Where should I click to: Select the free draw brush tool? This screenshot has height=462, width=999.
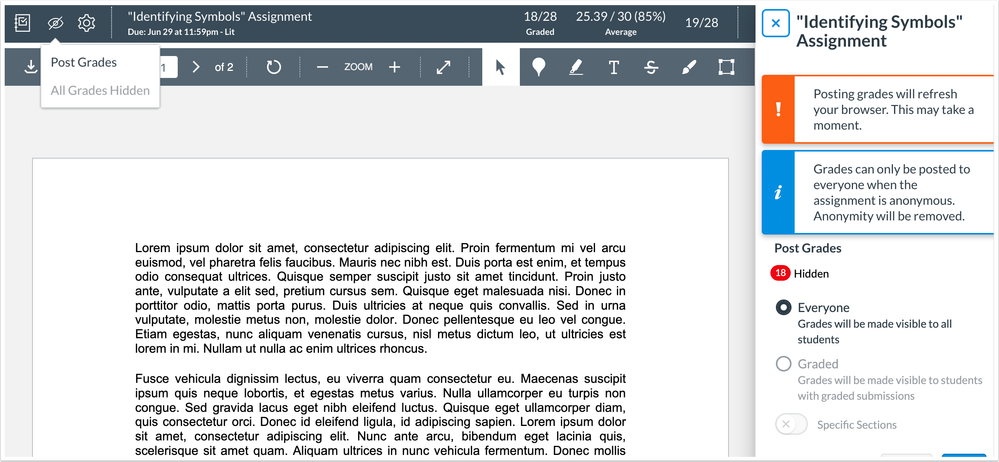(x=689, y=67)
